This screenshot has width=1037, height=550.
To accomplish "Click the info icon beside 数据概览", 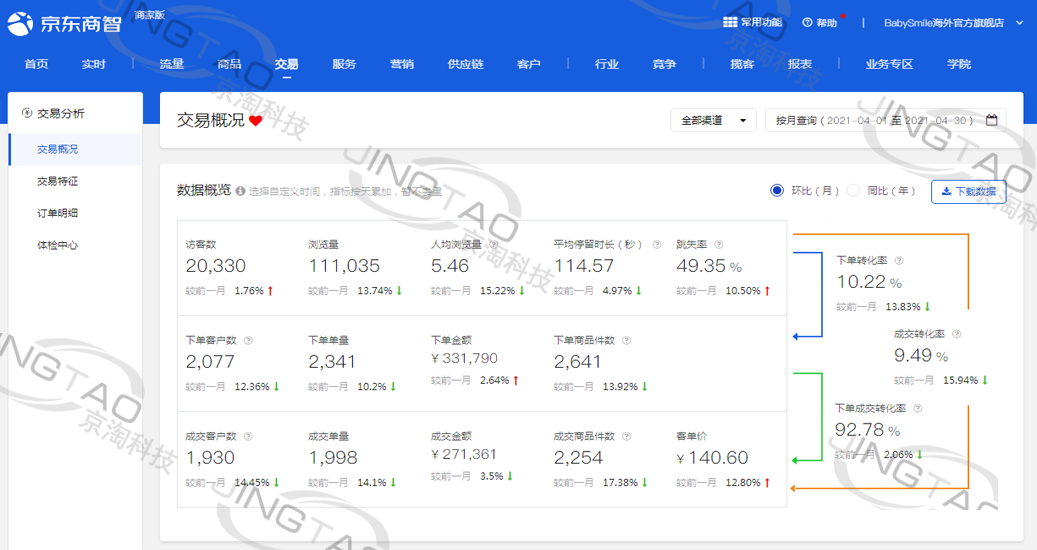I will (x=241, y=190).
